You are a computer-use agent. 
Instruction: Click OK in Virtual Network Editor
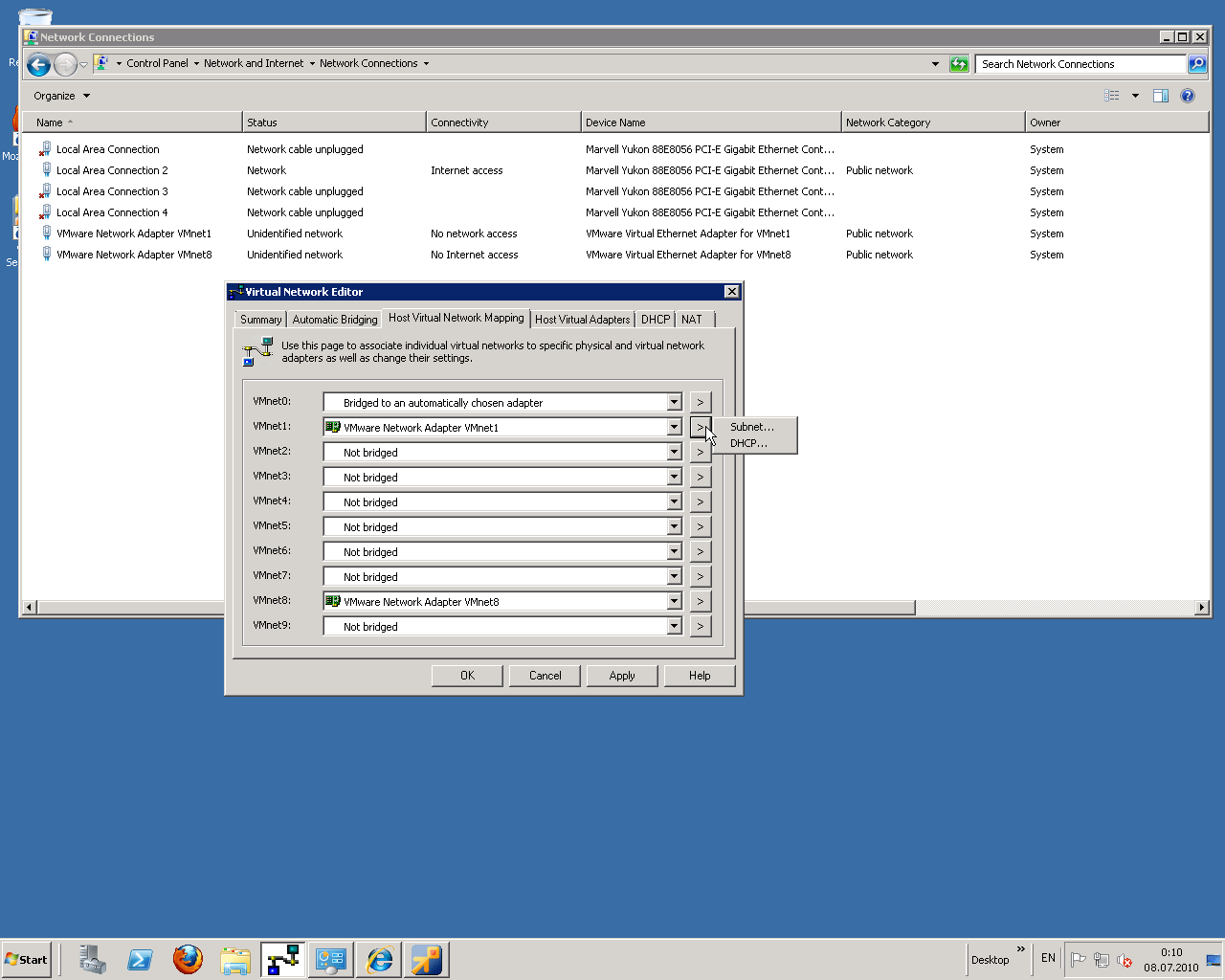467,676
